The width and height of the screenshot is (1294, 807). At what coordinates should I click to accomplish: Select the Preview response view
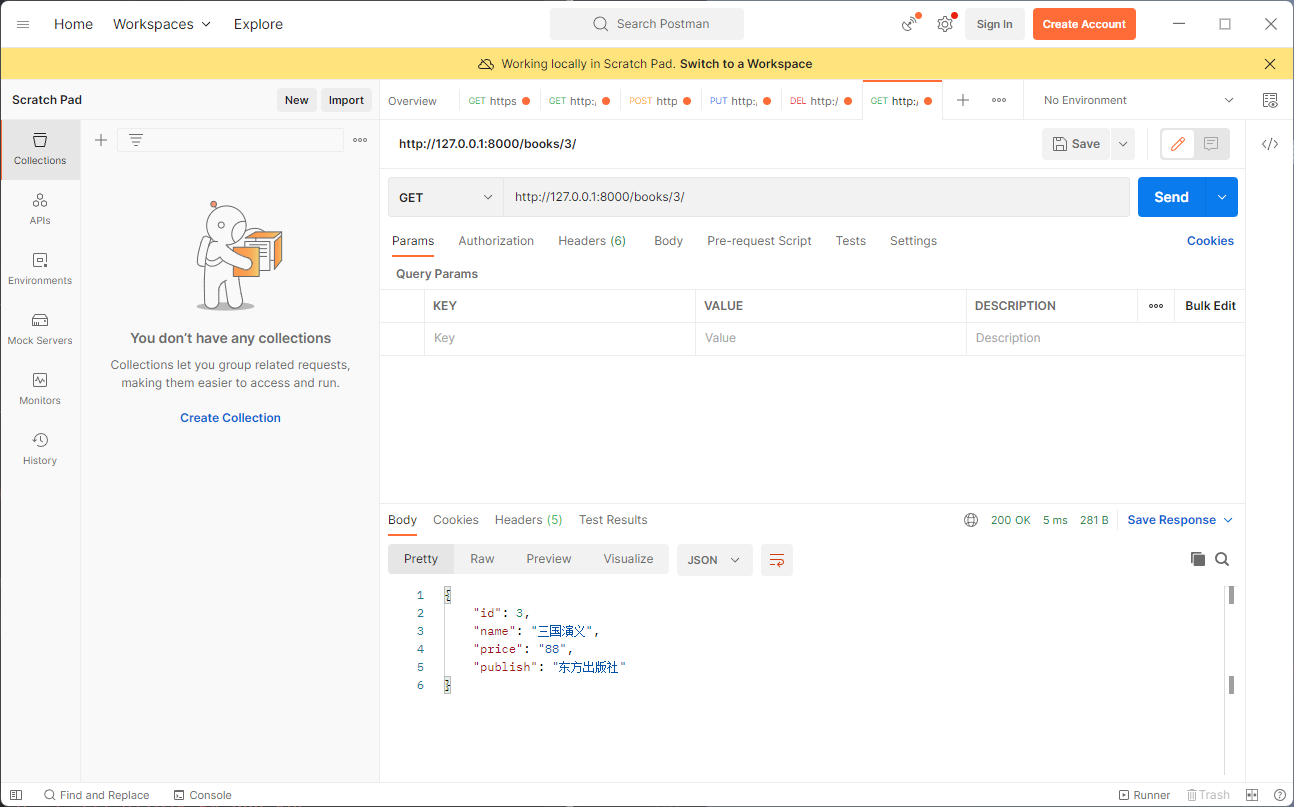coord(549,559)
